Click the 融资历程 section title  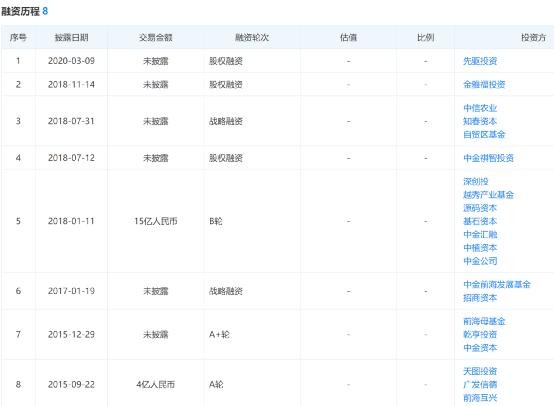(x=20, y=11)
